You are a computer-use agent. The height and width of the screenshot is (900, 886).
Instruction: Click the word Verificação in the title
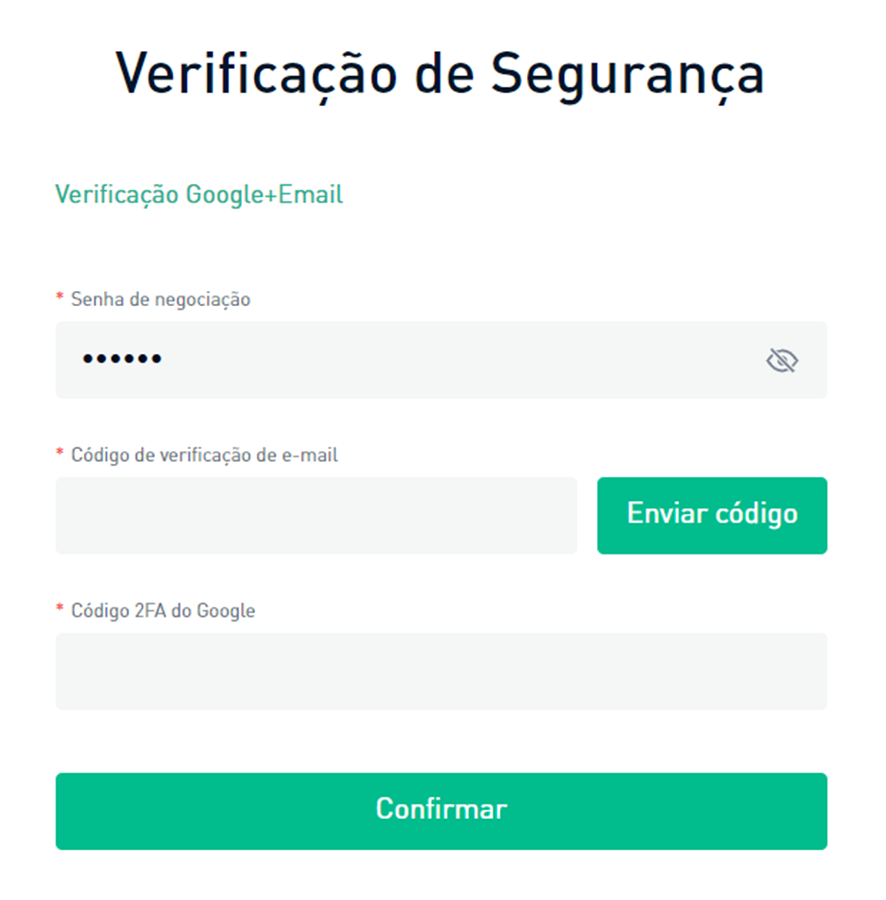point(253,74)
